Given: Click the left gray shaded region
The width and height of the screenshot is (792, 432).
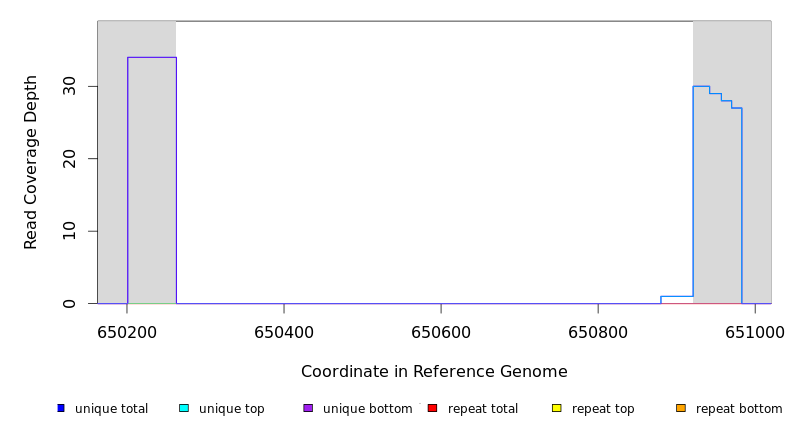Looking at the screenshot, I should 112,180.
